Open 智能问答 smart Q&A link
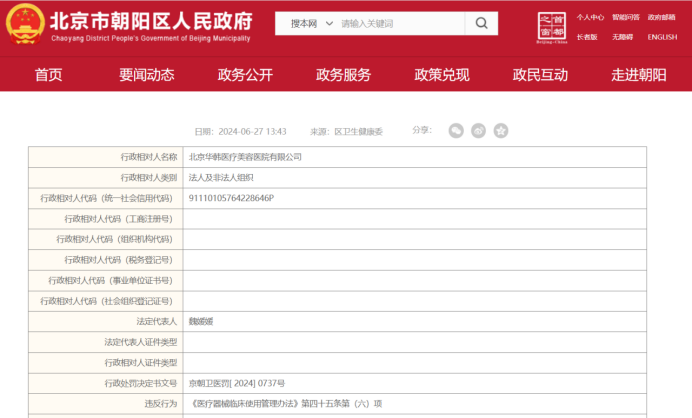This screenshot has width=692, height=418. point(626,17)
